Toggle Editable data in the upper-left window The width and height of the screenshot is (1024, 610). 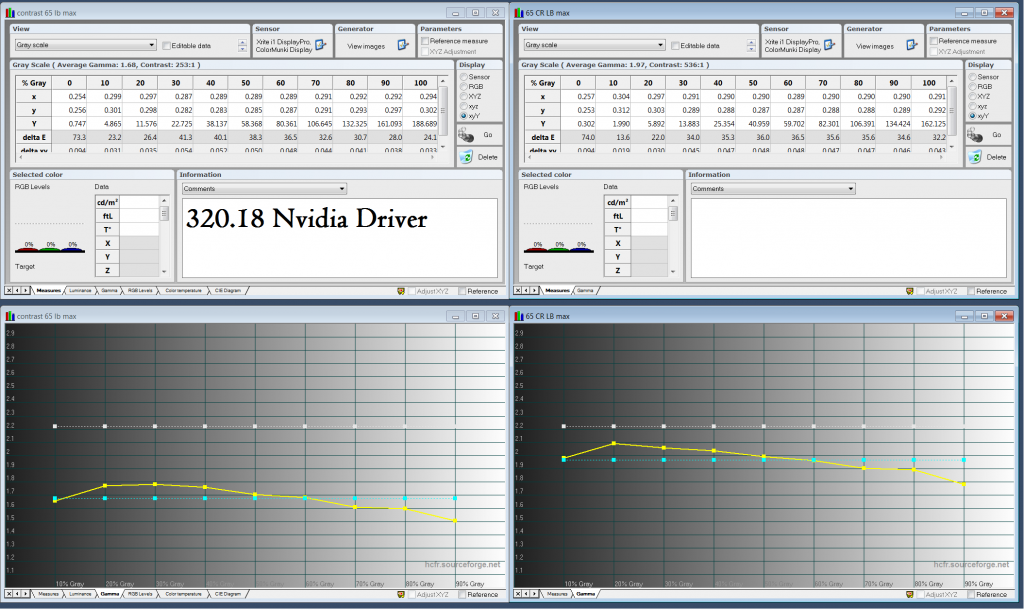point(167,46)
